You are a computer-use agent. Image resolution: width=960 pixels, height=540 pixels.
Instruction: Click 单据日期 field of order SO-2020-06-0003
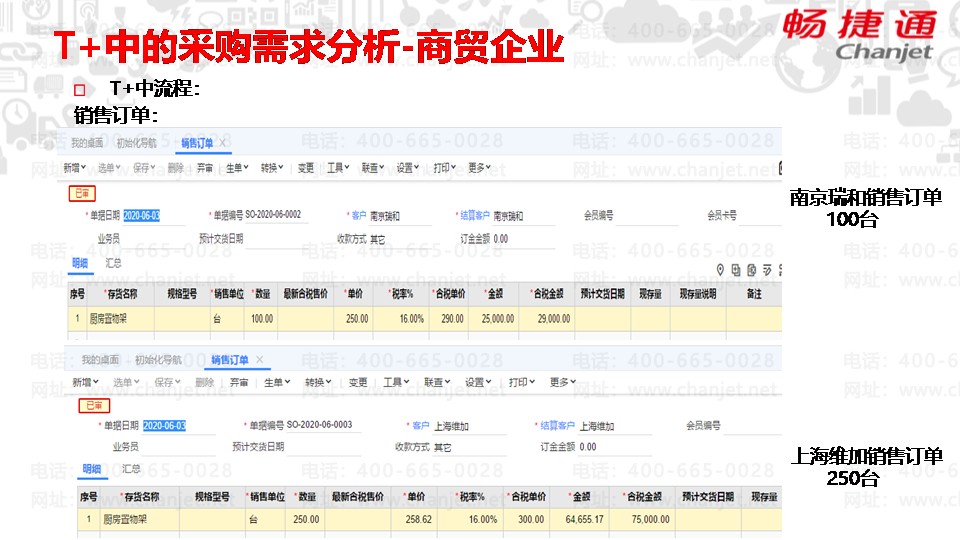point(179,426)
